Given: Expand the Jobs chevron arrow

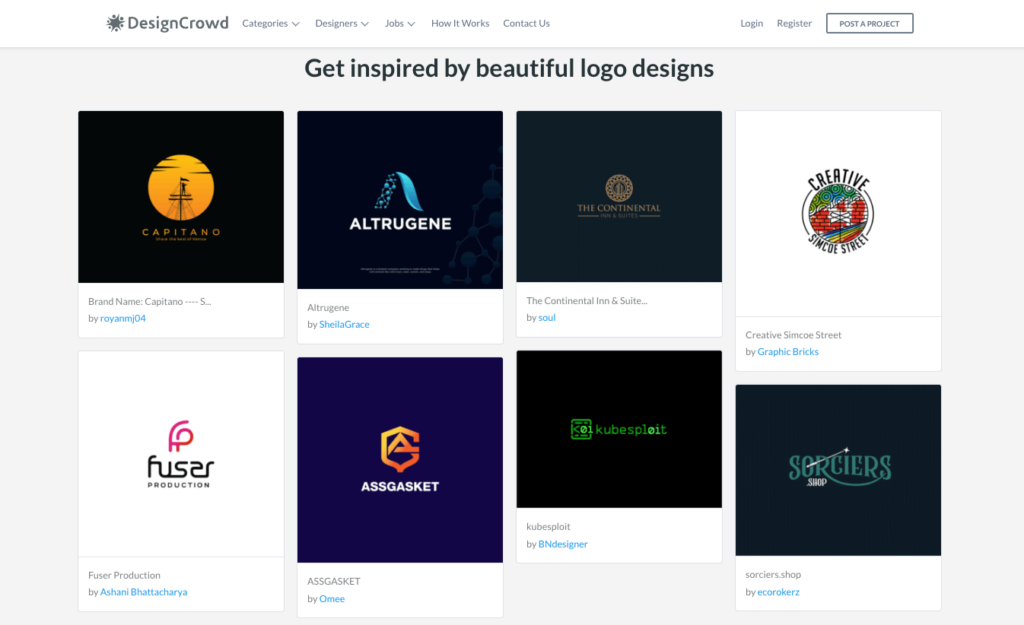Looking at the screenshot, I should click(x=411, y=24).
